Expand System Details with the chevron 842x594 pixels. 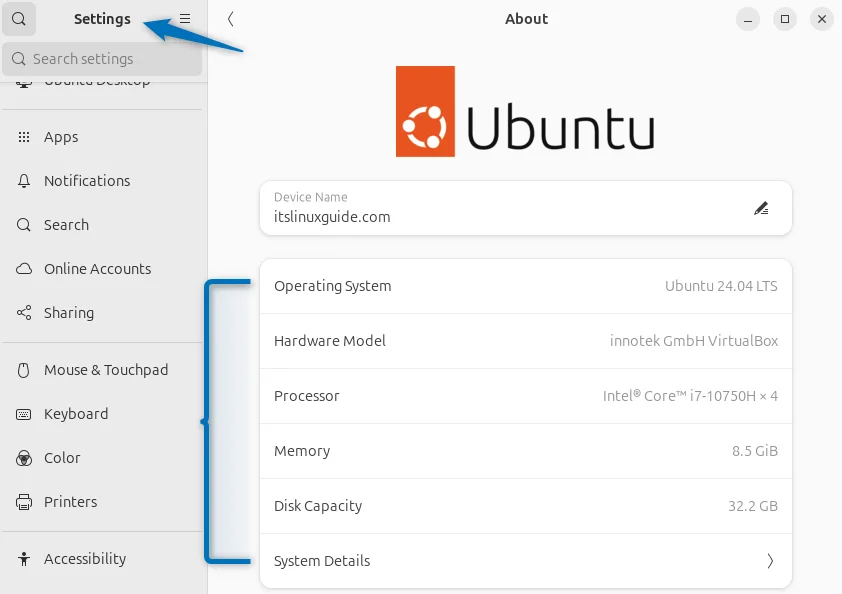click(770, 561)
